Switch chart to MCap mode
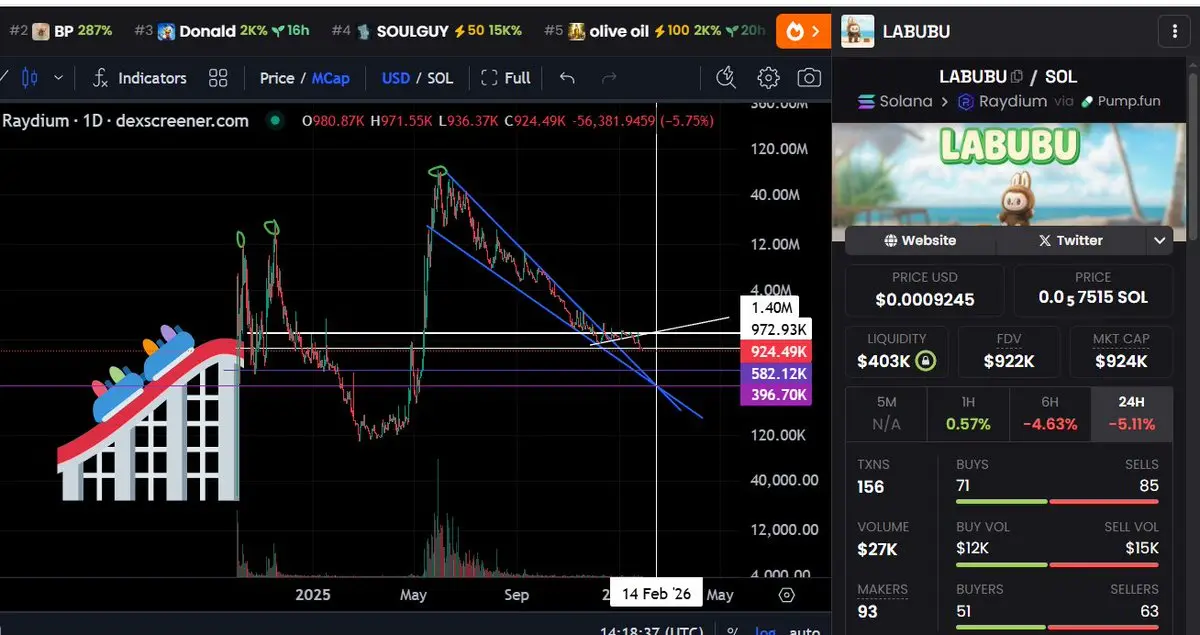Viewport: 1200px width, 635px height. [331, 77]
